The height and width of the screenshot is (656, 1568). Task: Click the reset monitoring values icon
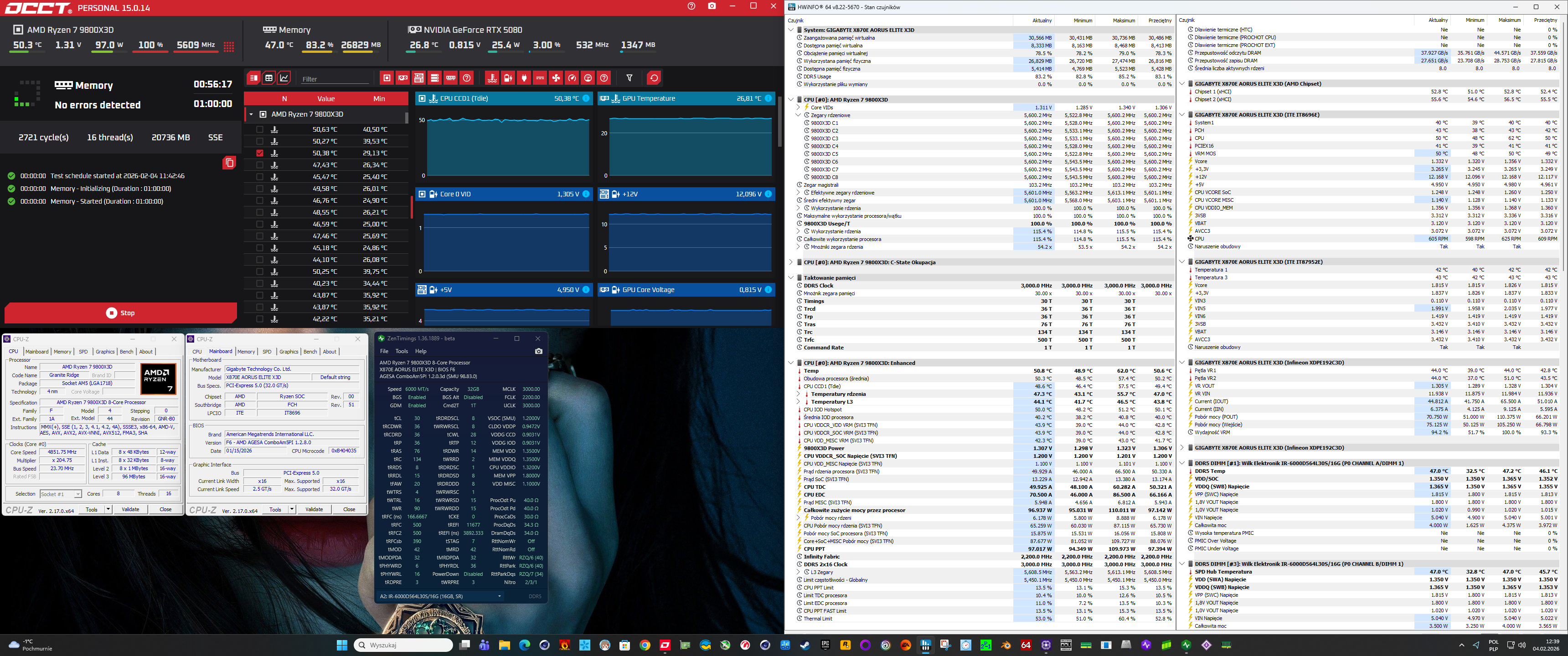click(654, 78)
